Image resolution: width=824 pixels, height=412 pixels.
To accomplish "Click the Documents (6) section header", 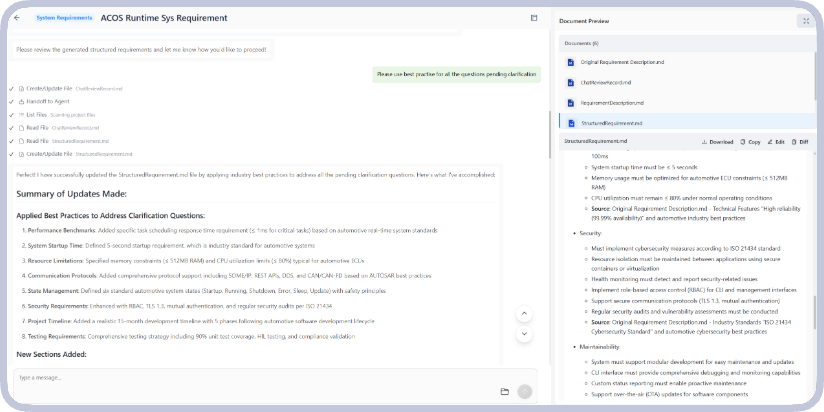I will [581, 44].
